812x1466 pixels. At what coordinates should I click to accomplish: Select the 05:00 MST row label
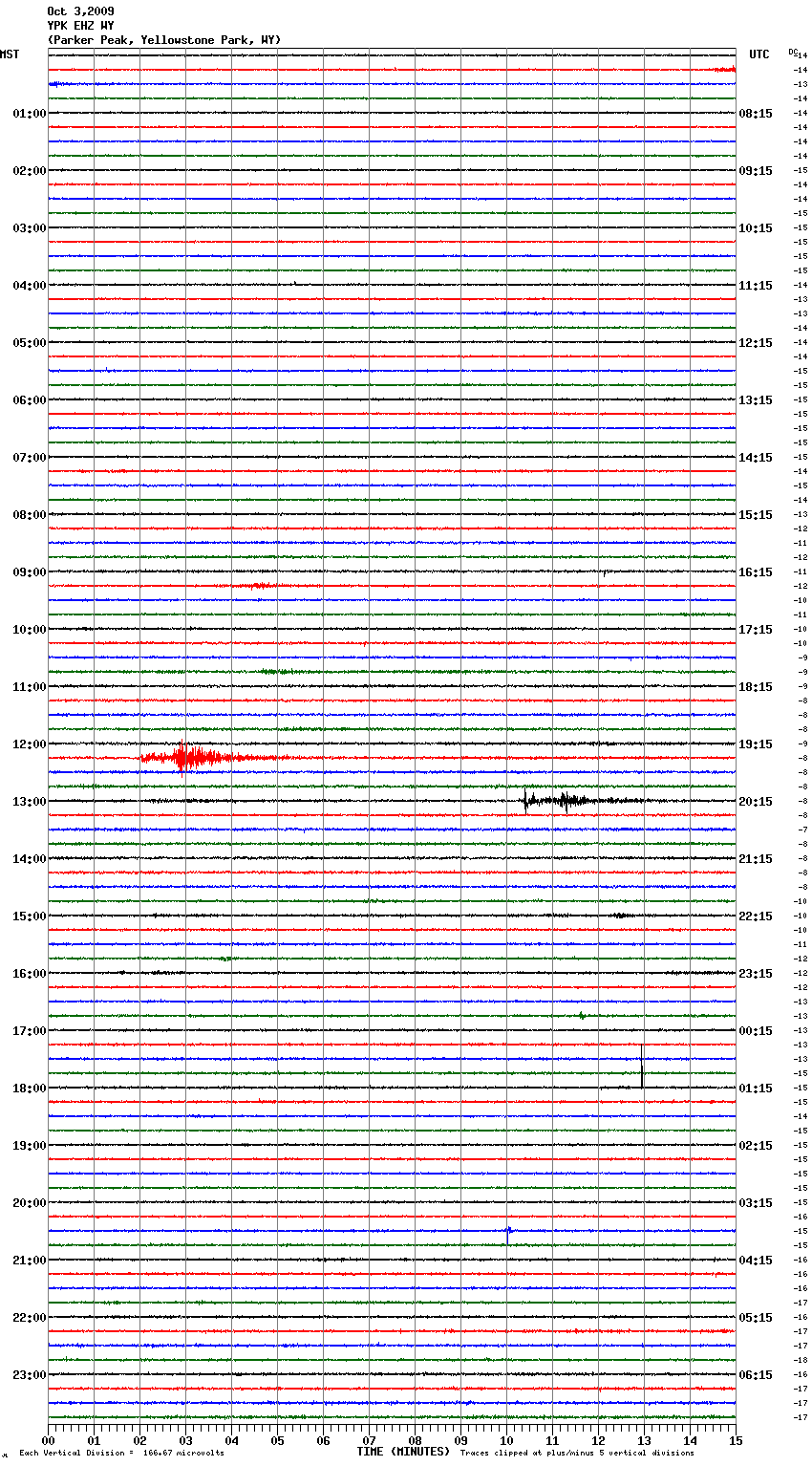[x=29, y=343]
